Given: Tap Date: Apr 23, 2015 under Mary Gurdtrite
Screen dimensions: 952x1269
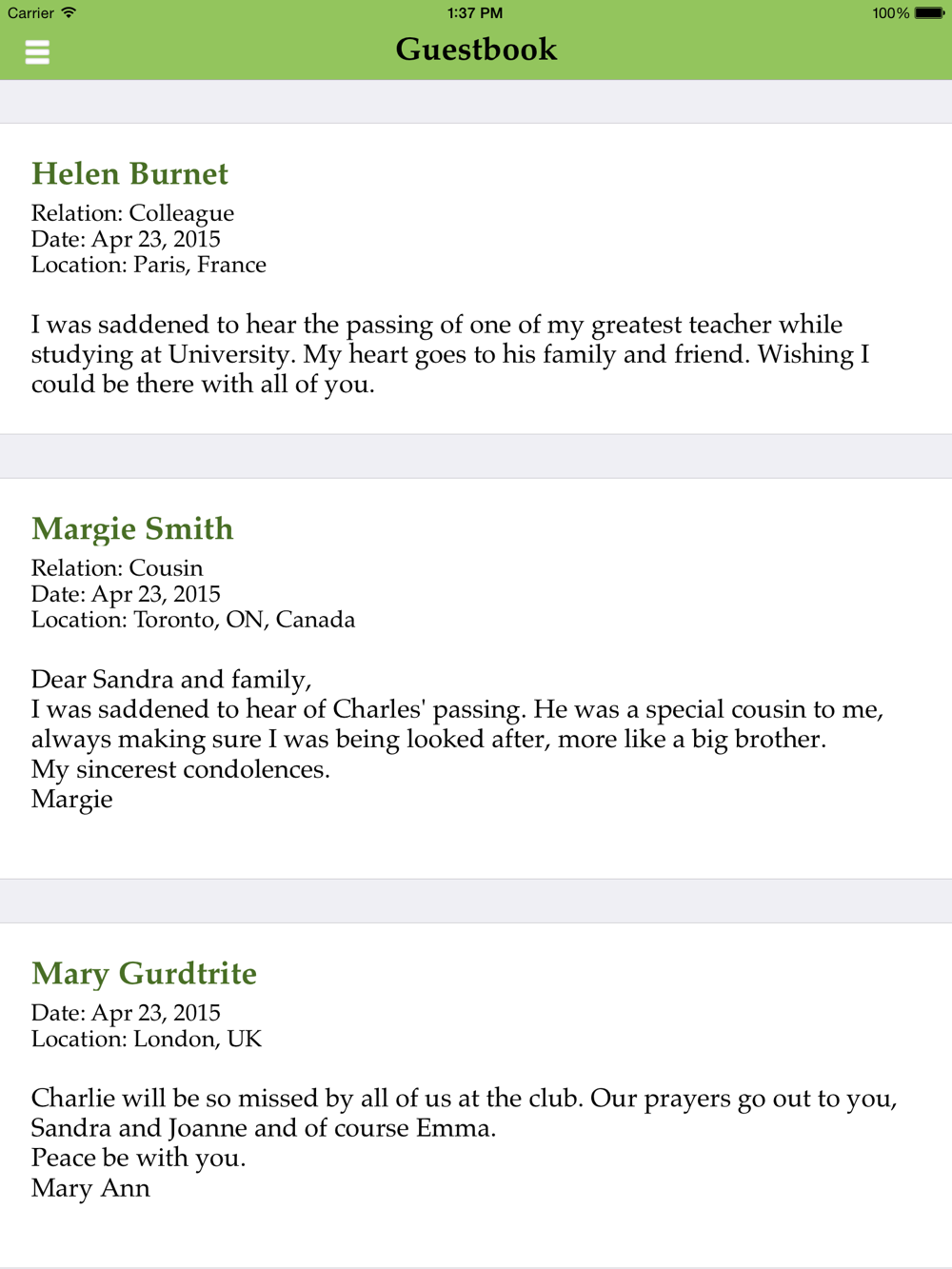Looking at the screenshot, I should (126, 1013).
